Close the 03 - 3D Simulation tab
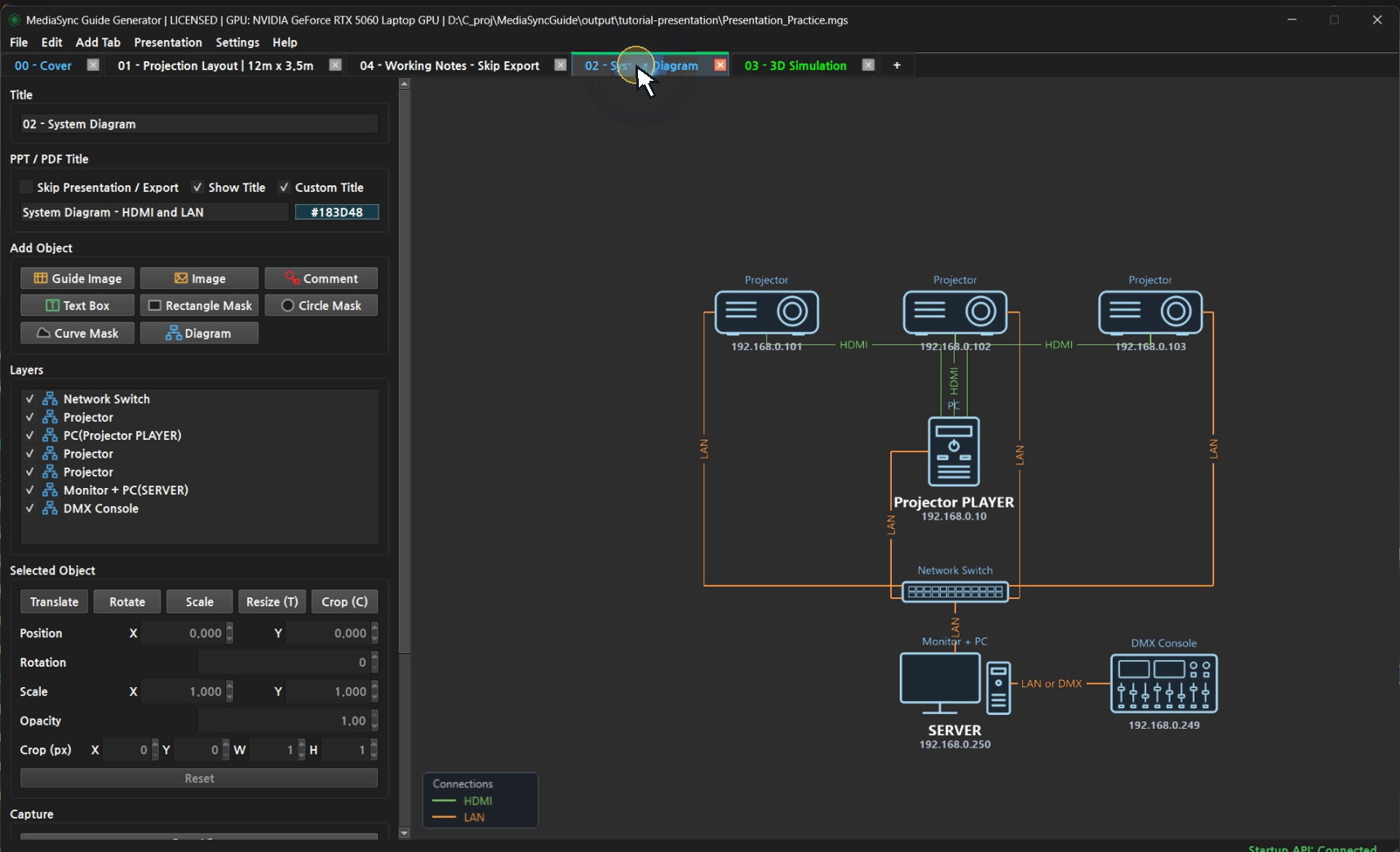Screen dimensions: 1400x852 click(868, 65)
